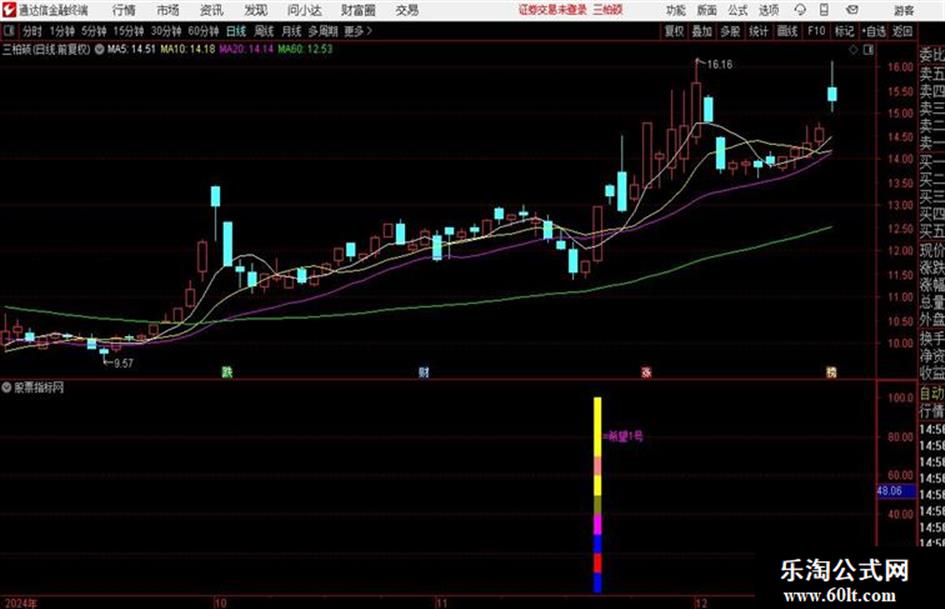Open the 行情 menu

click(x=124, y=10)
